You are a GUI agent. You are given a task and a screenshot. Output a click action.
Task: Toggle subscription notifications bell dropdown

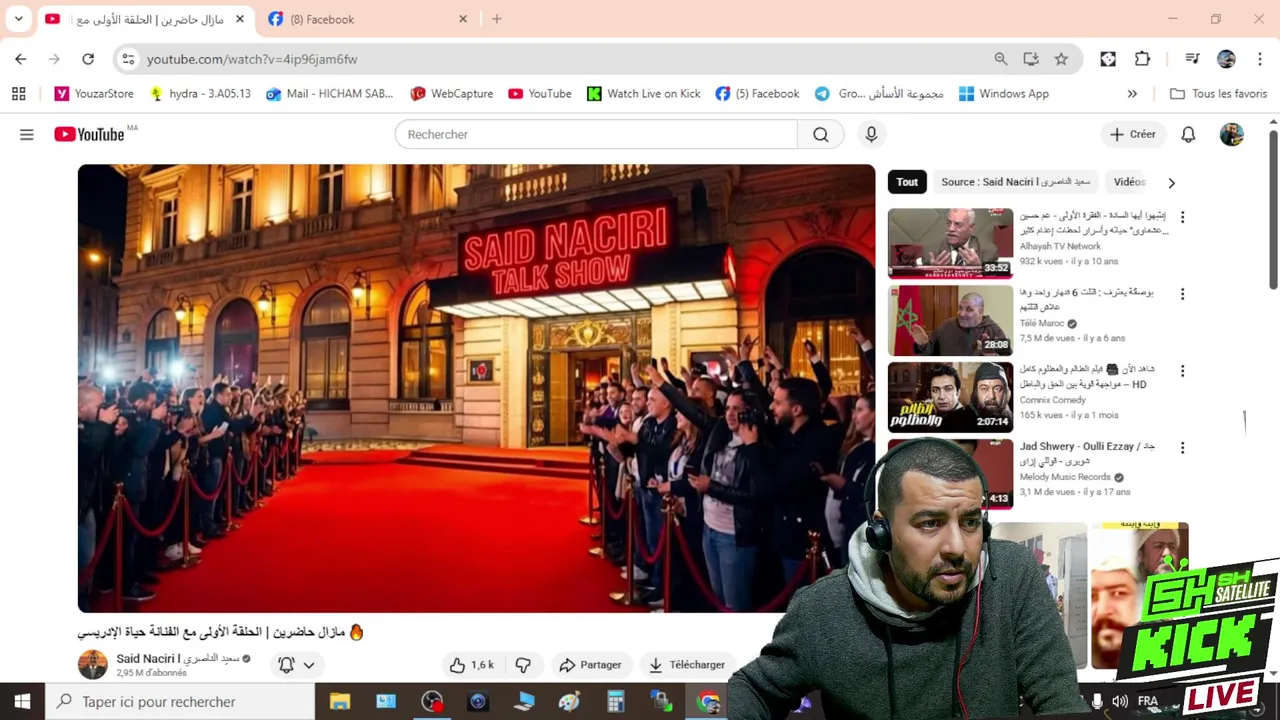(296, 665)
